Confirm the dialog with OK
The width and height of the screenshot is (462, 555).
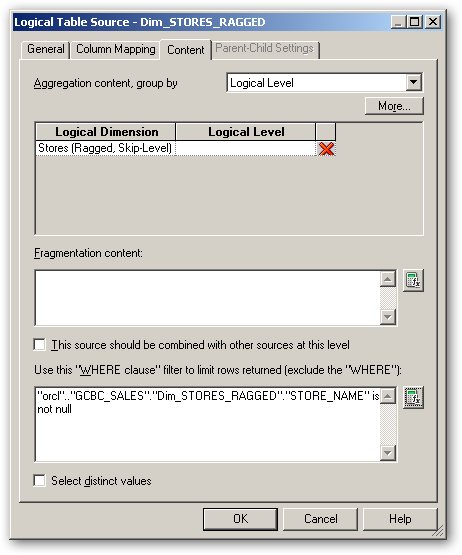[x=240, y=519]
